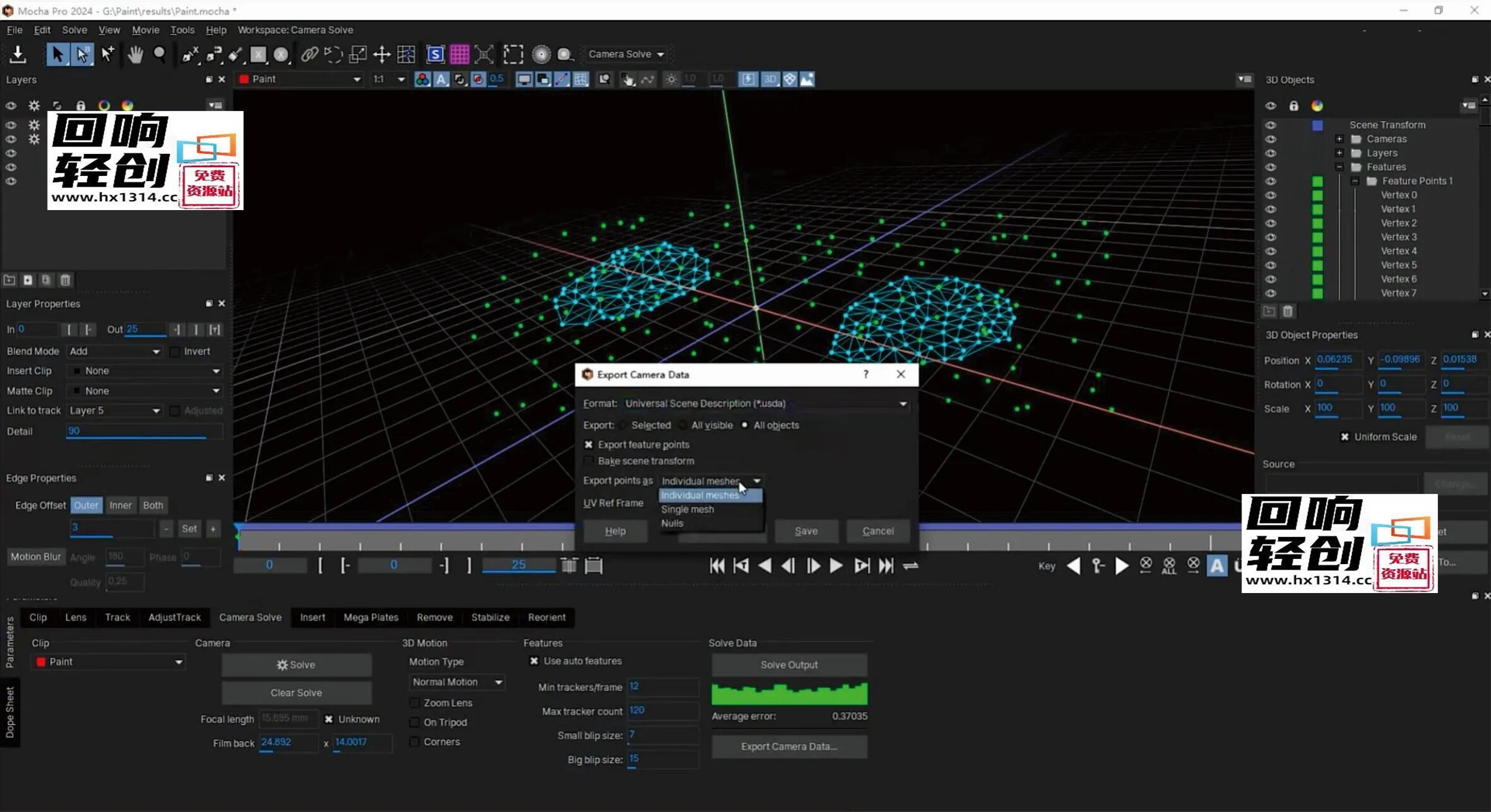
Task: Open the Motion Type Normal Motion dropdown
Action: 457,682
